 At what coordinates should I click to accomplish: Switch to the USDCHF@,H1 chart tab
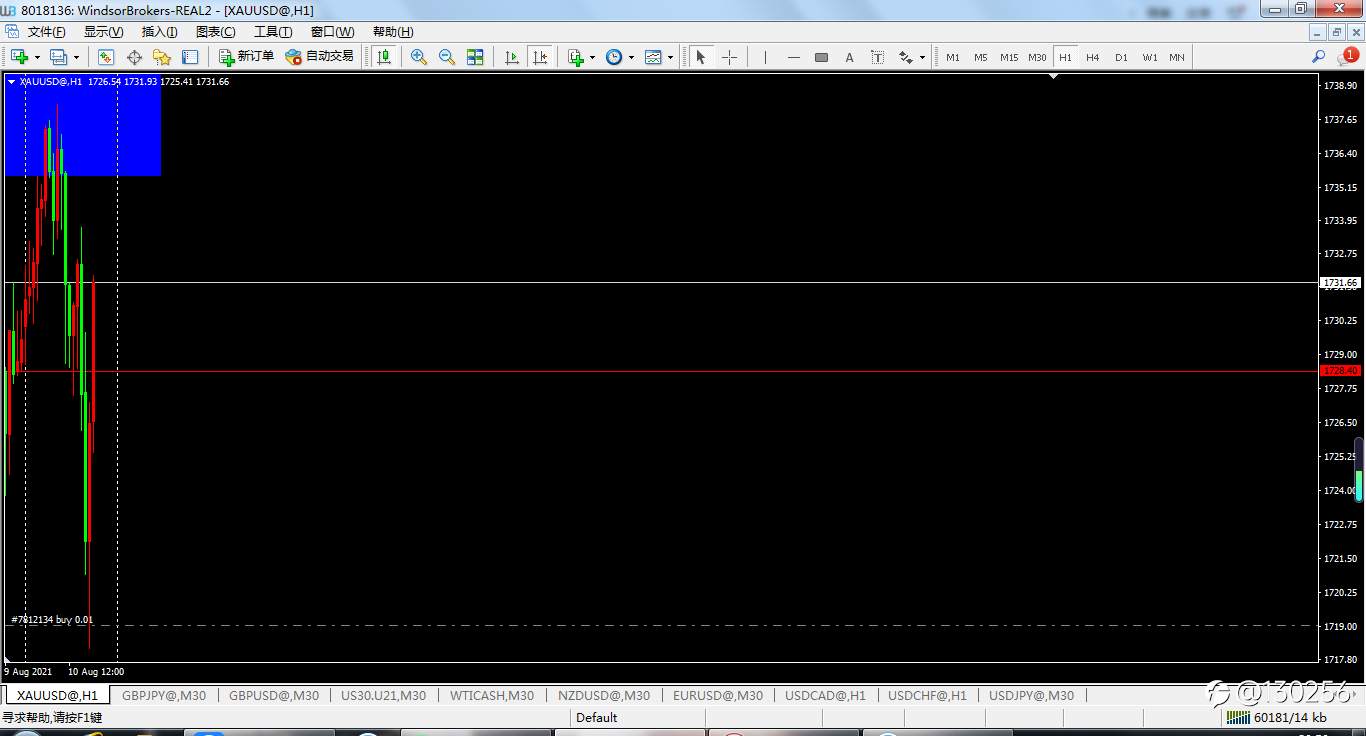point(927,695)
